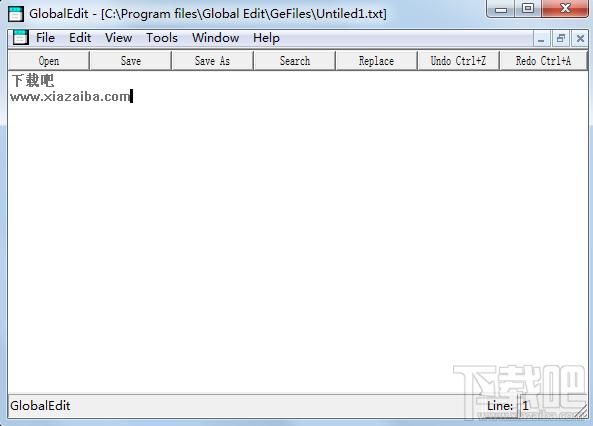Click the Save As button

click(213, 61)
